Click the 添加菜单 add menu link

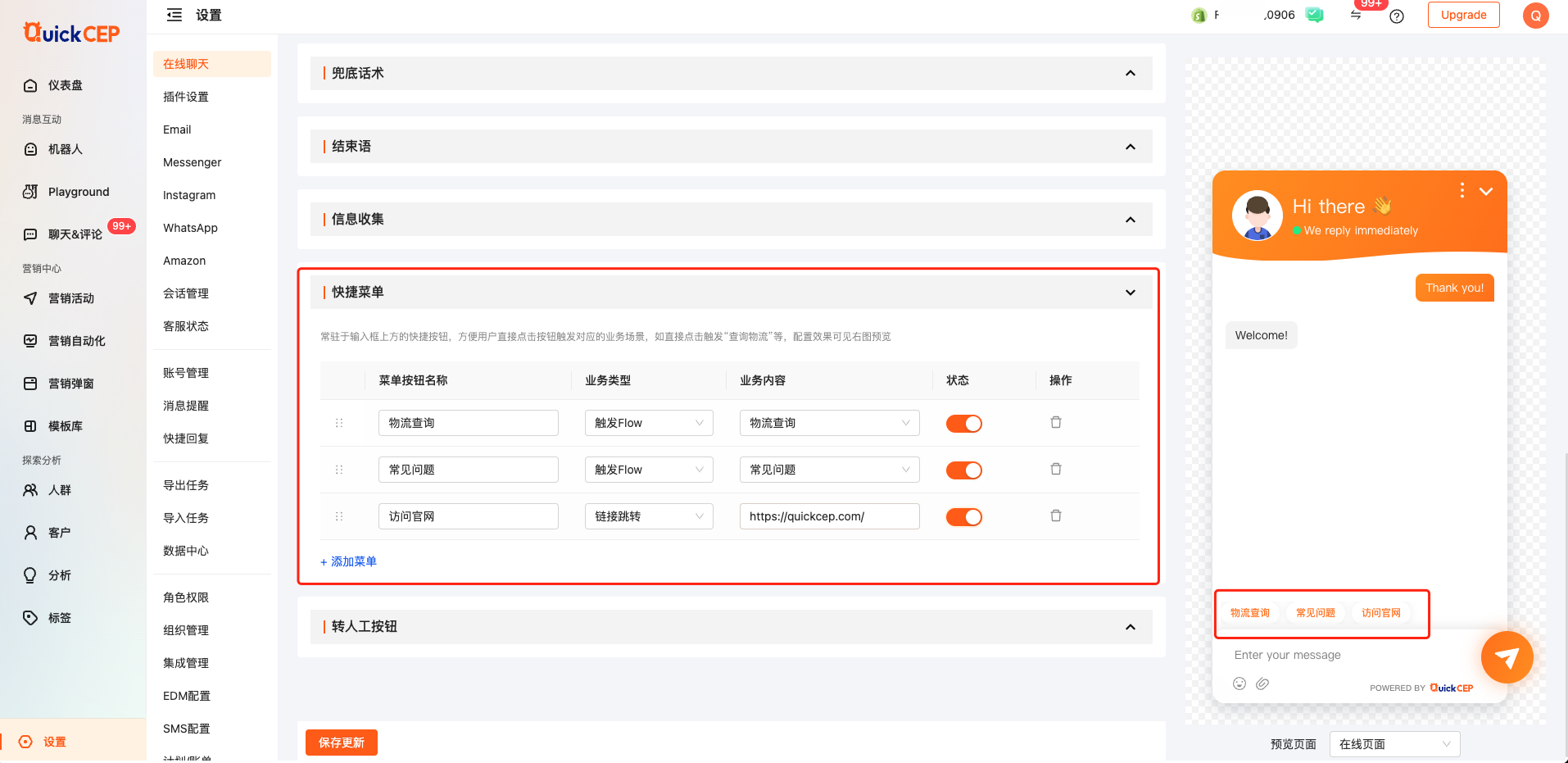348,561
